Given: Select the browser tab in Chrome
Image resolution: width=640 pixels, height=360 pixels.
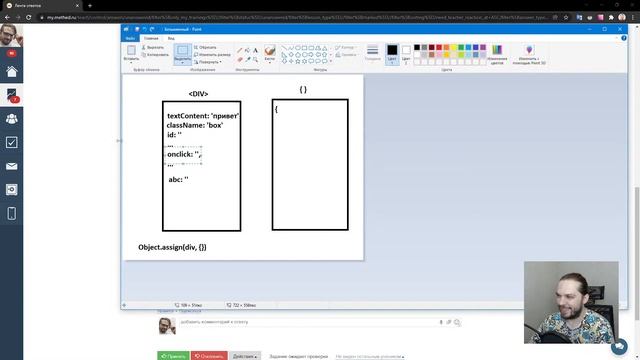Looking at the screenshot, I should 42,6.
